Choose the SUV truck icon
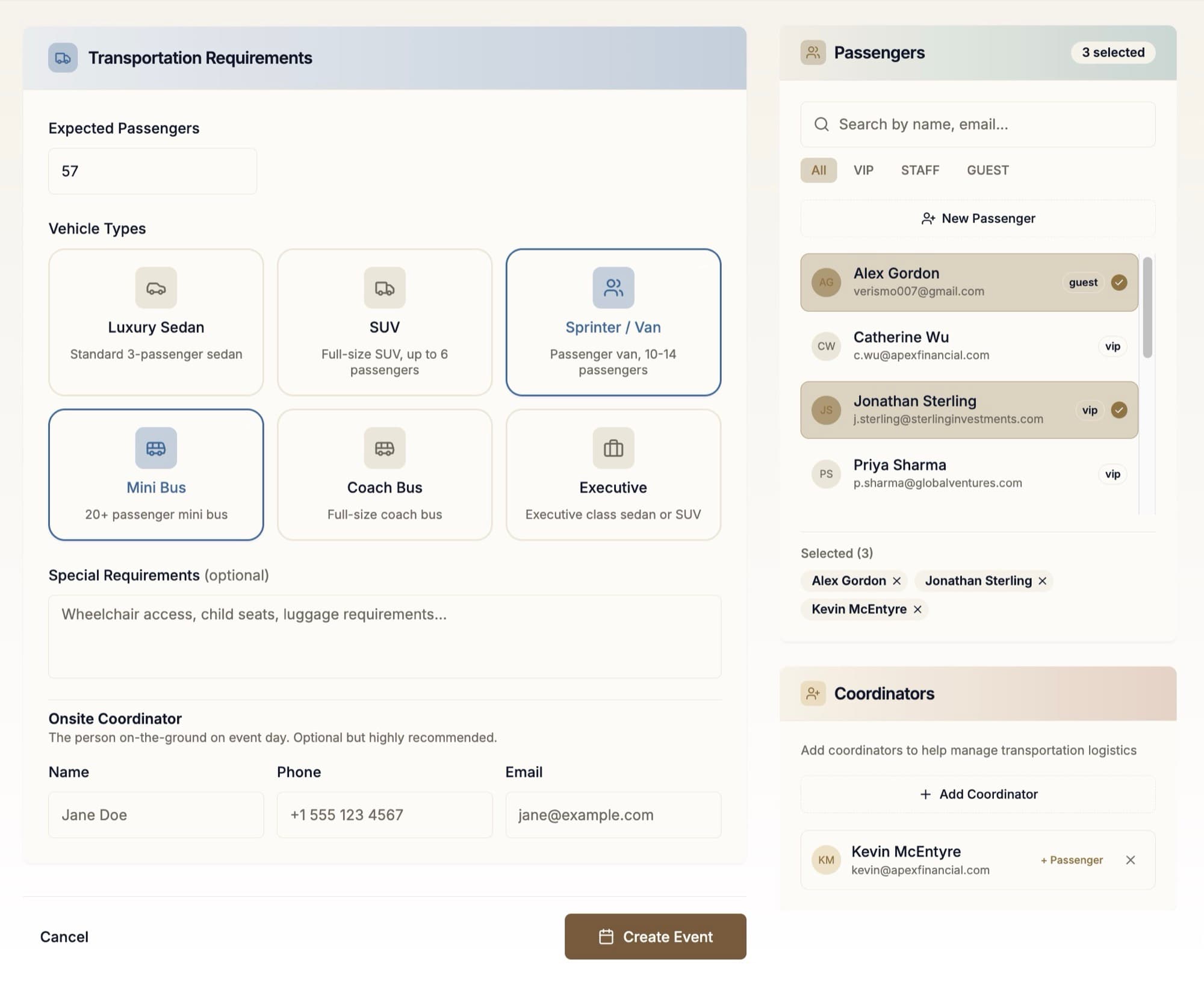The height and width of the screenshot is (996, 1204). click(385, 288)
